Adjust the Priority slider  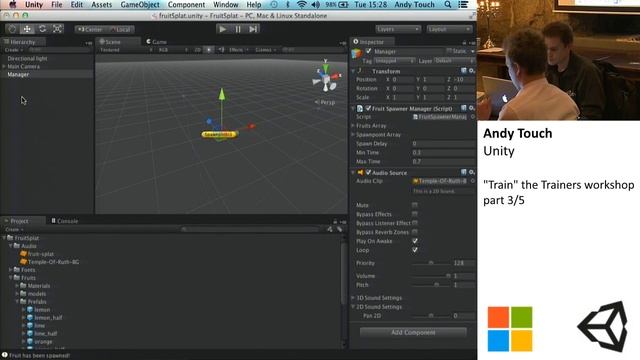tap(431, 263)
